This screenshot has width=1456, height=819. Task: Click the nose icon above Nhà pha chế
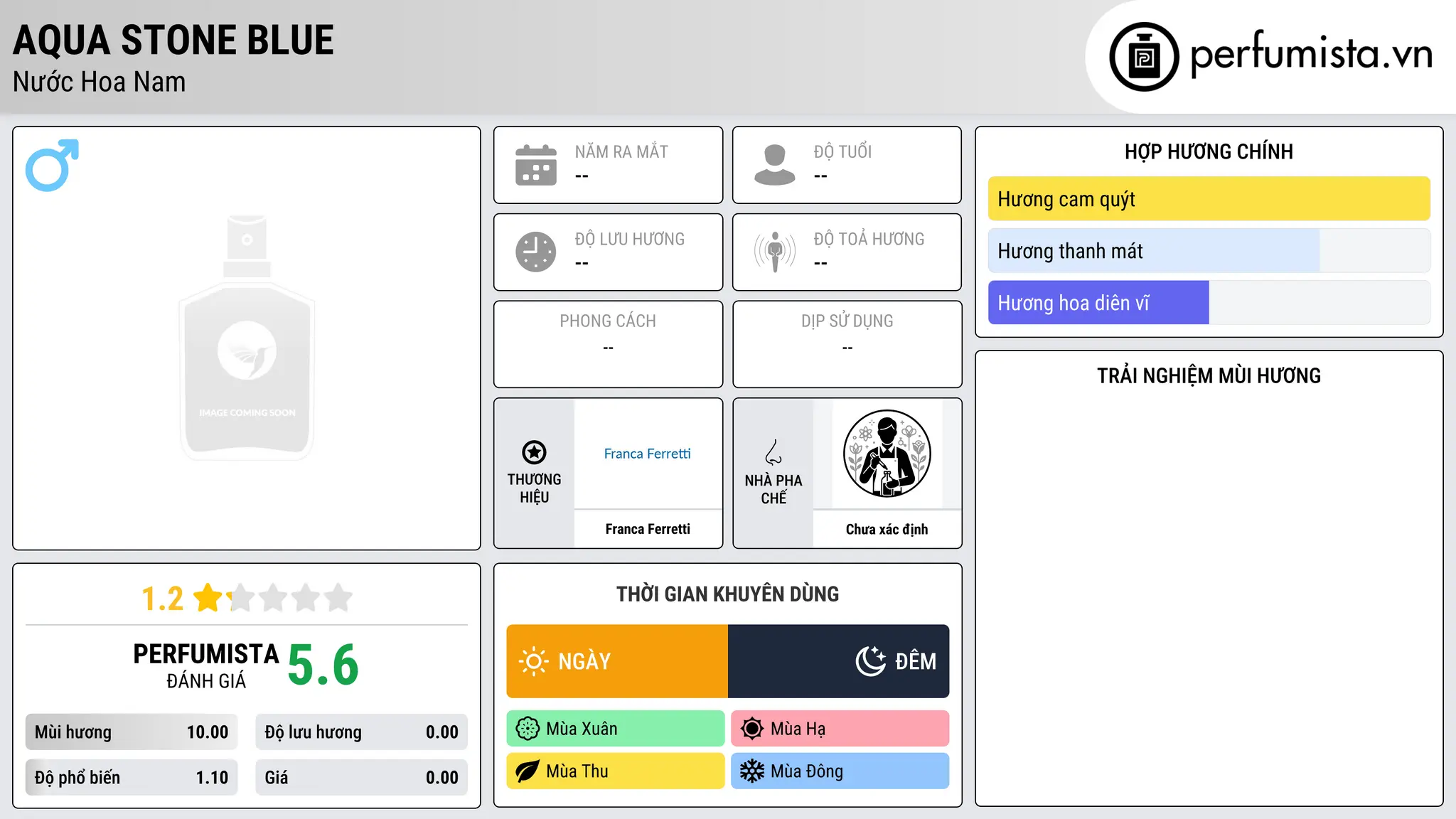tap(773, 452)
